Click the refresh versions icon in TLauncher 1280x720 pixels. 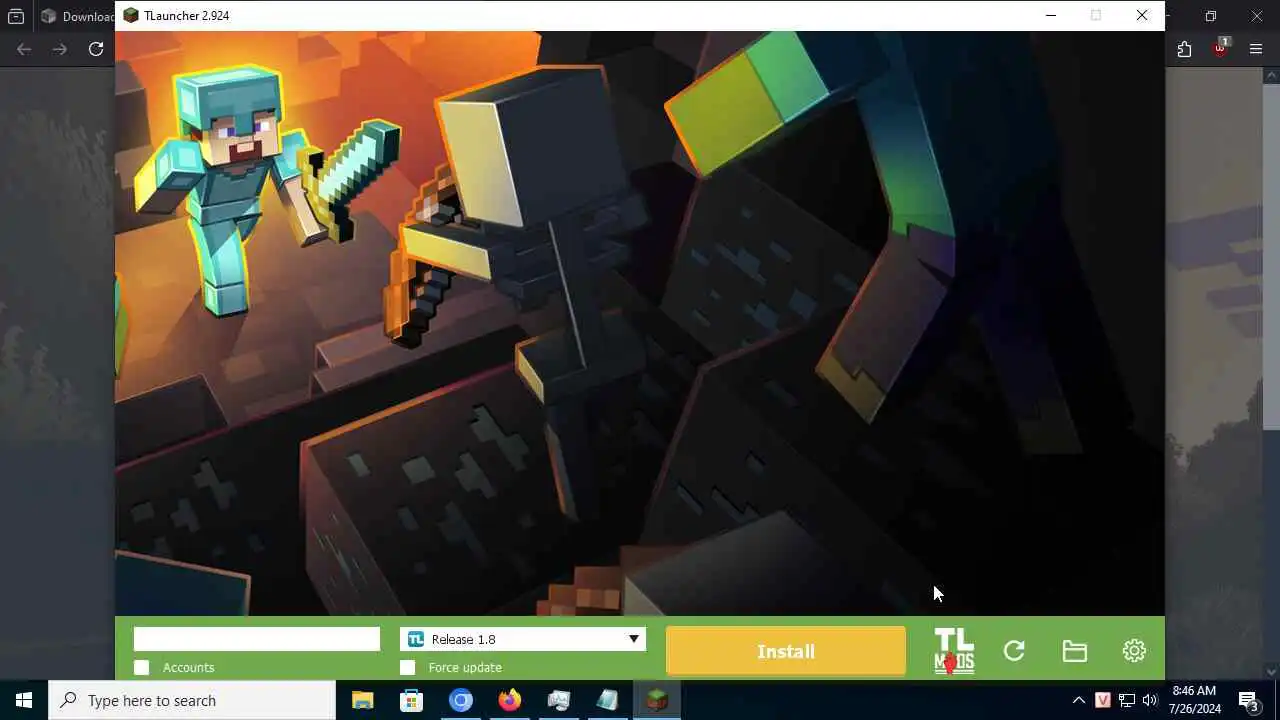point(1014,651)
